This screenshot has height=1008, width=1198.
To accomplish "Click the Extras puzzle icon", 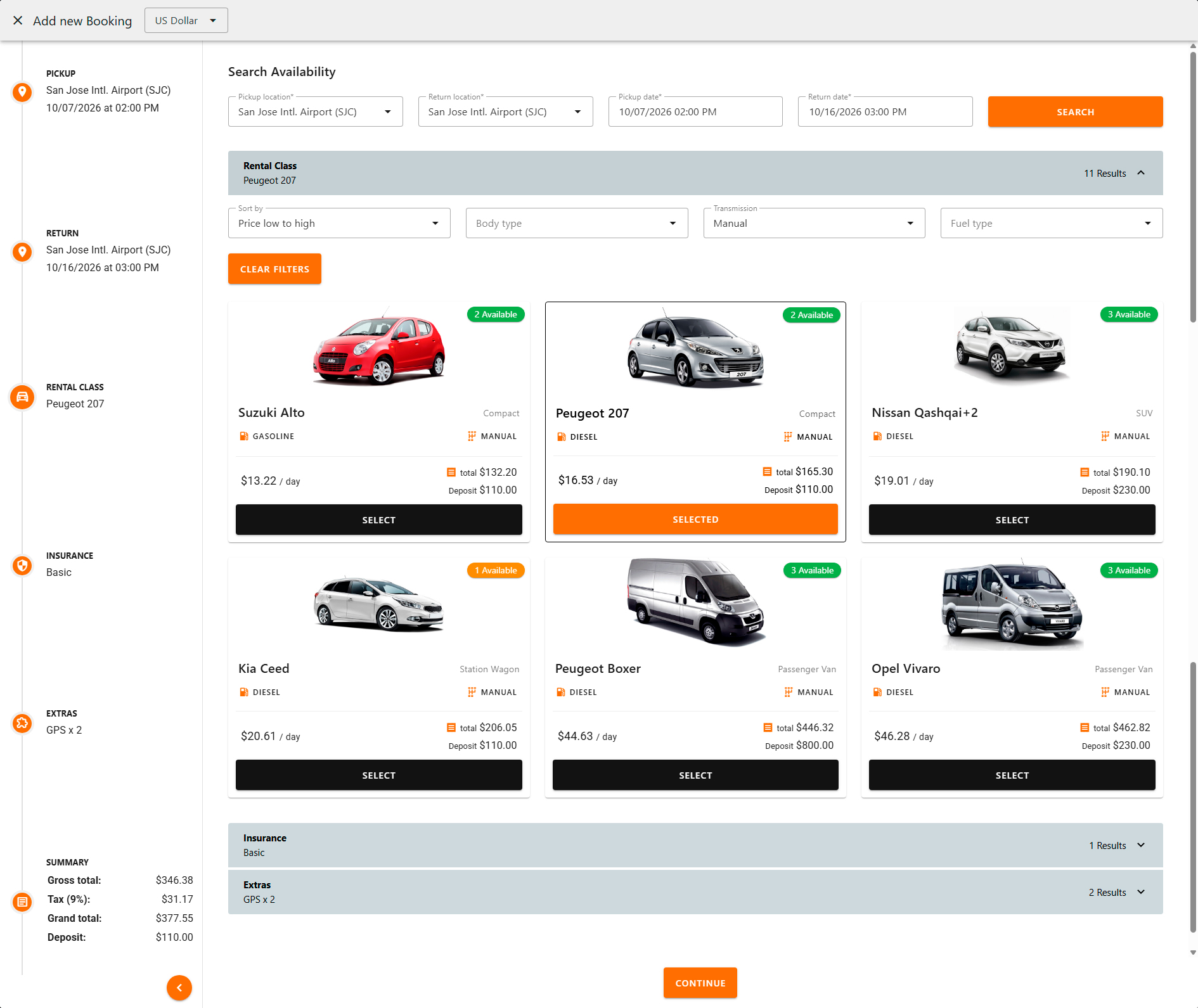I will (x=22, y=723).
